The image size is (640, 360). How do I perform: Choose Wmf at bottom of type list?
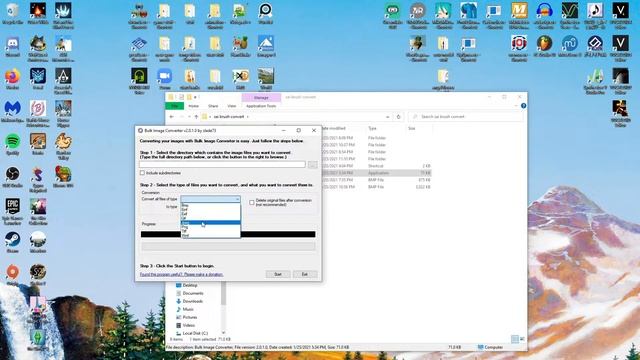click(211, 236)
